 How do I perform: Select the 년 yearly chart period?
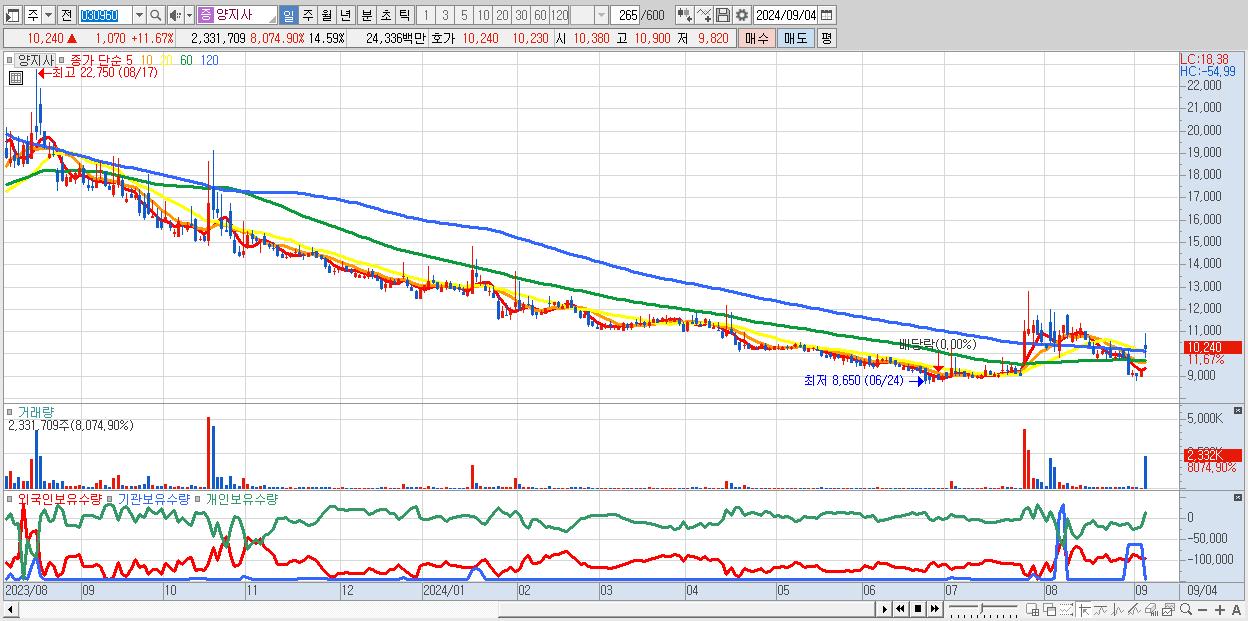coord(345,15)
